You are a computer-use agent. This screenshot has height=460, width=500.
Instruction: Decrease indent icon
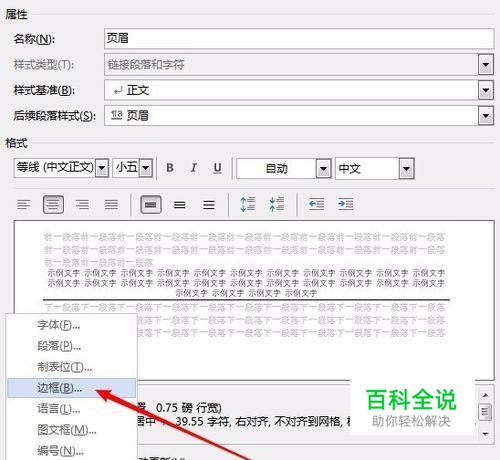coord(316,204)
